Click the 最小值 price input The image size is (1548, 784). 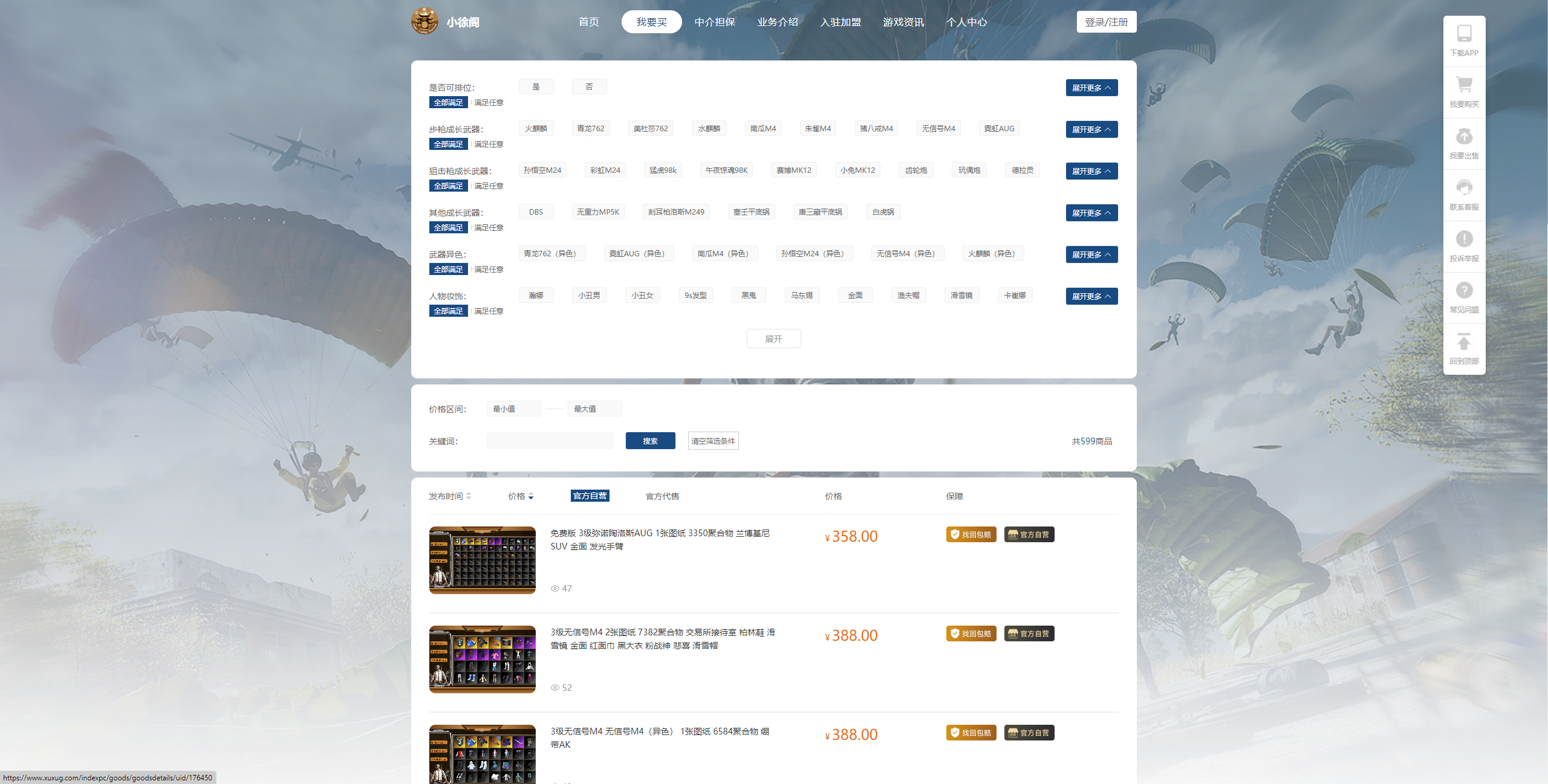513,409
